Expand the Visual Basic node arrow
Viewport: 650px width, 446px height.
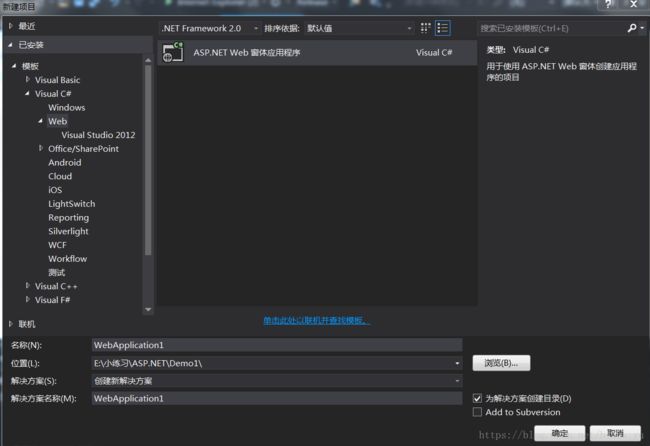[x=27, y=80]
